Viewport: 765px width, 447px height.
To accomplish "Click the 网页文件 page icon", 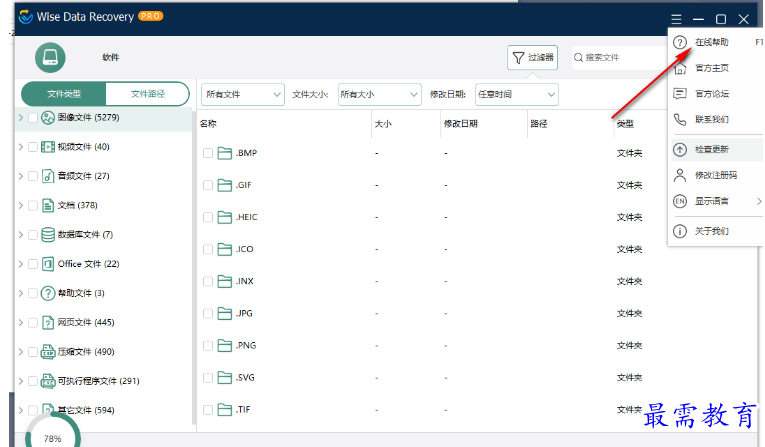I will (48, 323).
